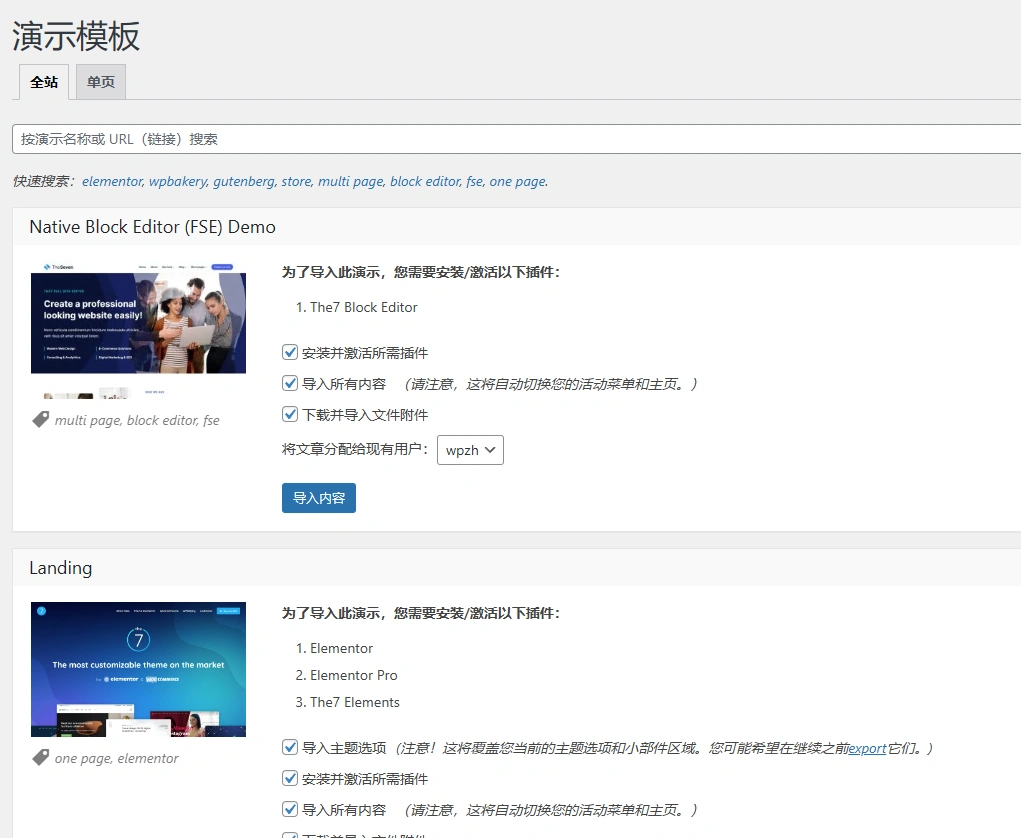
Task: Click the 导入内容 button
Action: coord(318,497)
